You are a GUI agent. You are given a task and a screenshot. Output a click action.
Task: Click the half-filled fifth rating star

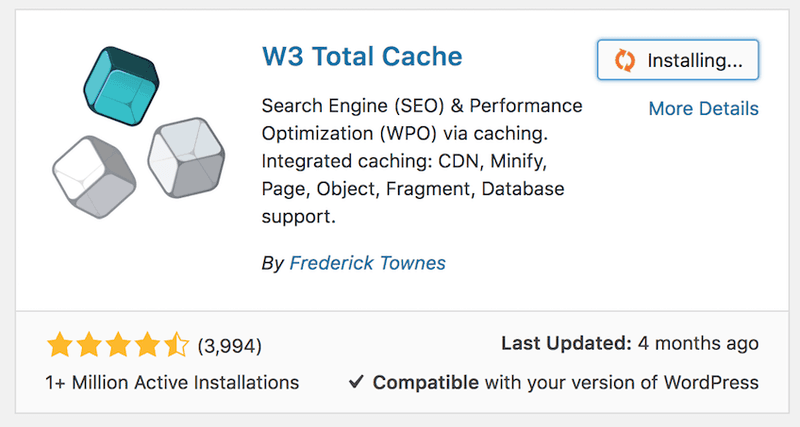175,346
